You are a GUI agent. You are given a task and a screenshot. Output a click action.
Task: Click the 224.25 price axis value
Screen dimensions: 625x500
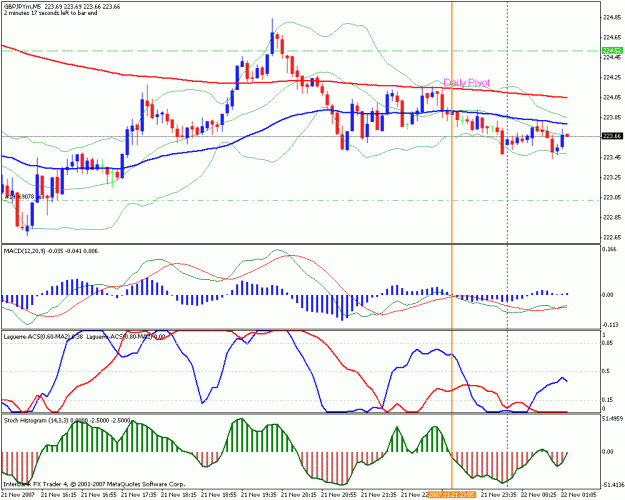[613, 77]
